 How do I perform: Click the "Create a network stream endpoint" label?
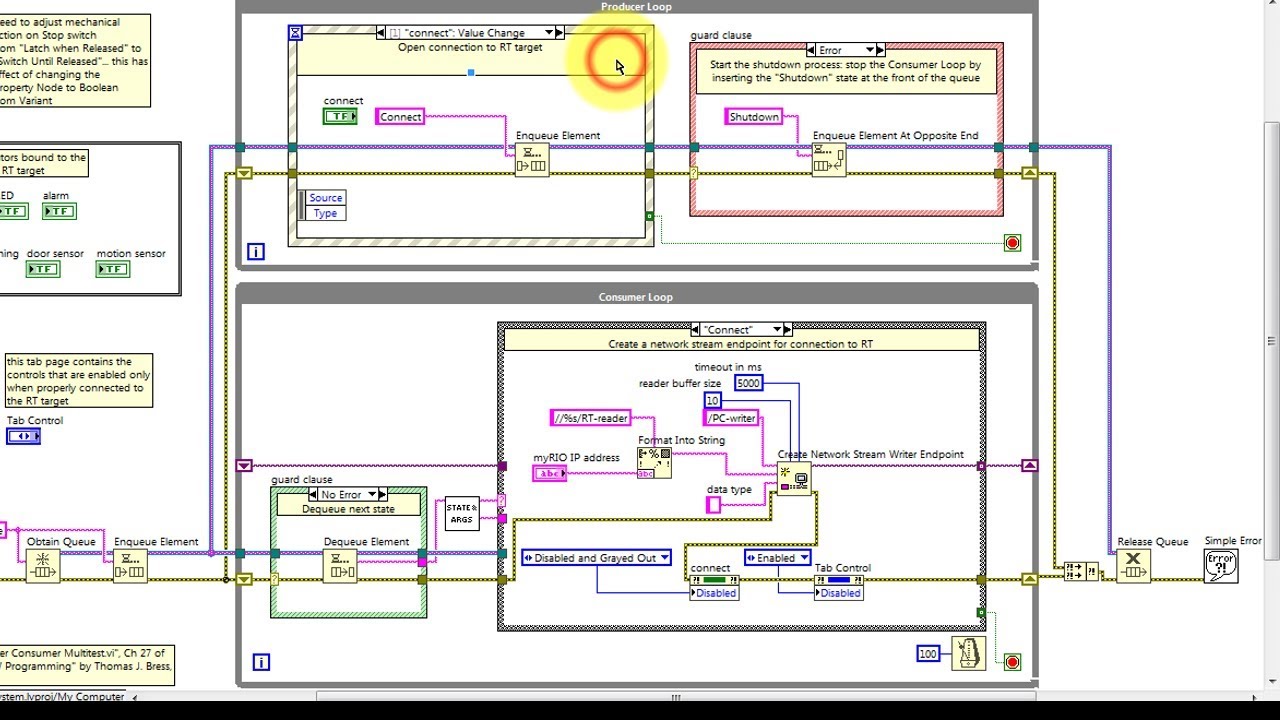click(740, 344)
